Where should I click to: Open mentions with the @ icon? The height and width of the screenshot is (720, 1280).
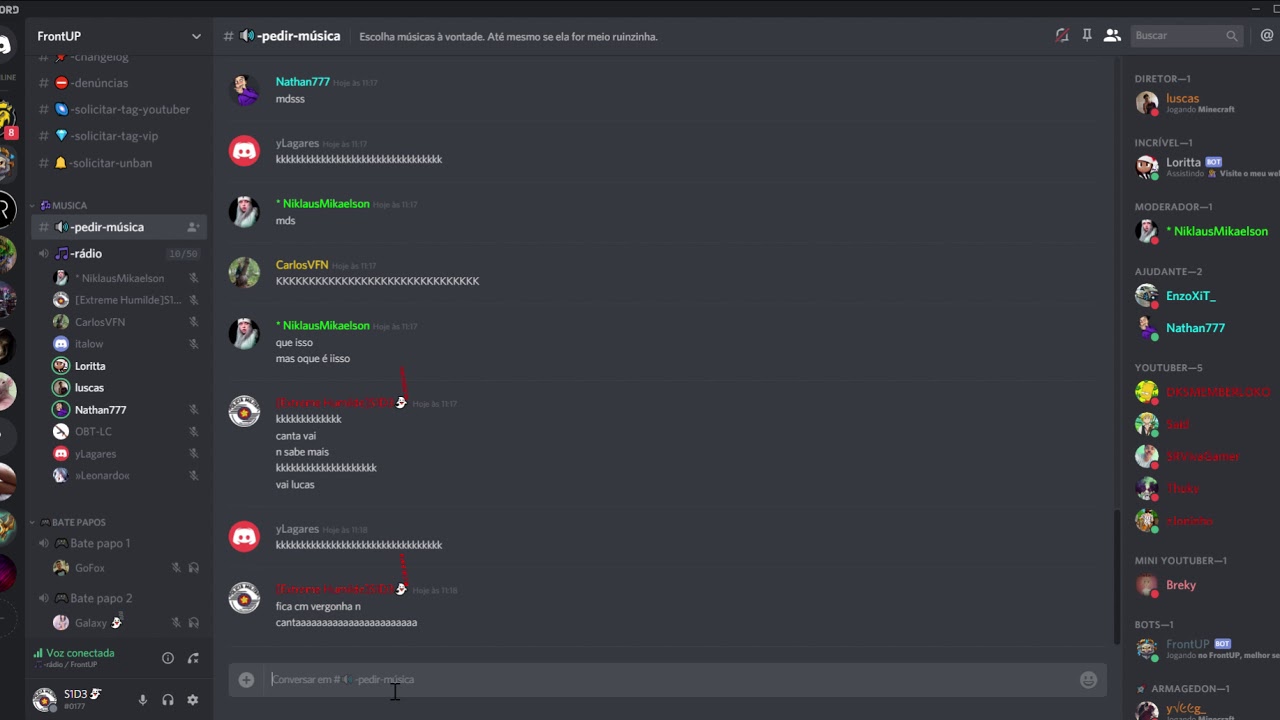[1267, 36]
